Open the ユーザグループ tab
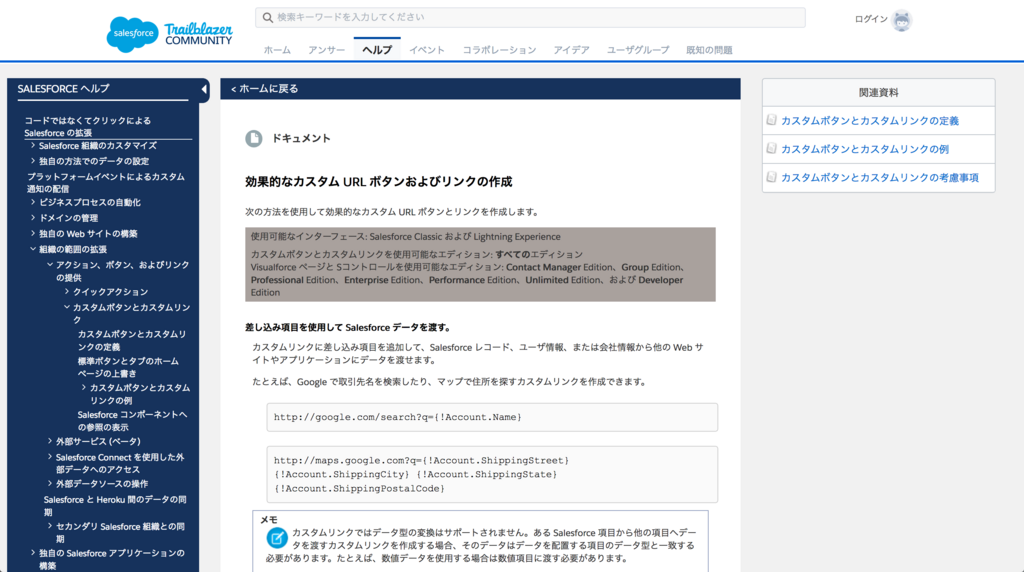1024x572 pixels. tap(638, 50)
